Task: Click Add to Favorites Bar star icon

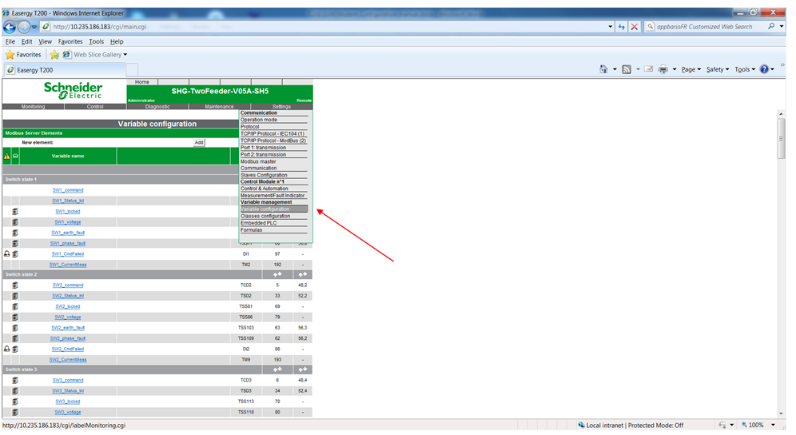Action: click(x=55, y=55)
